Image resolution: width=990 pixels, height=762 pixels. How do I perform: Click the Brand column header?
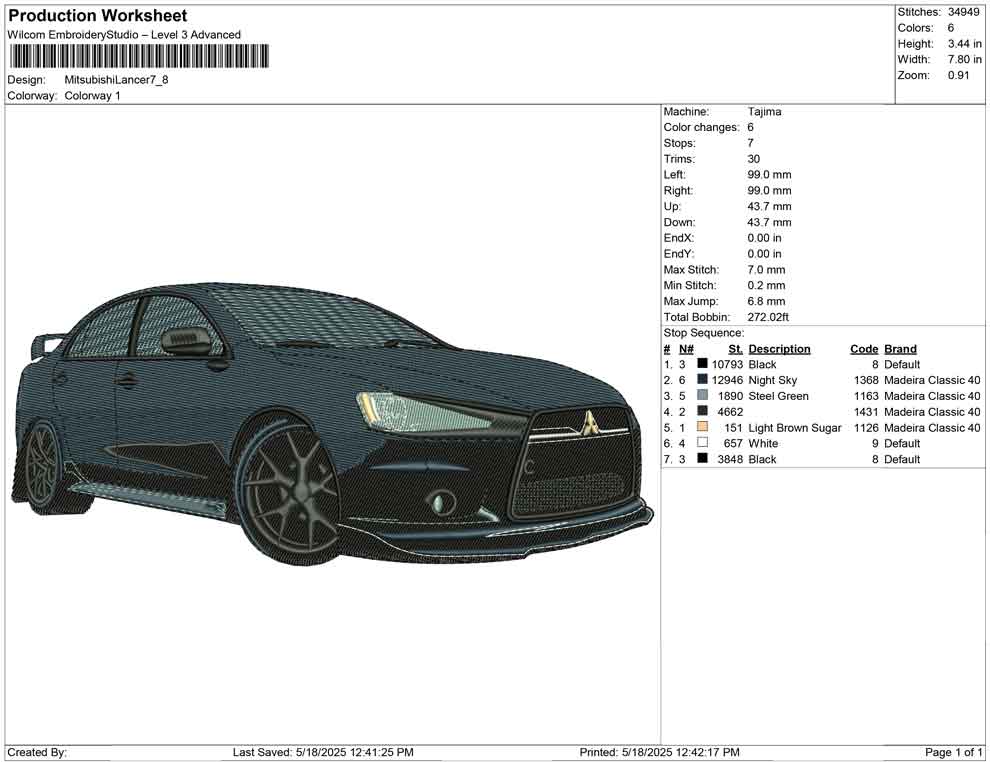pyautogui.click(x=900, y=349)
